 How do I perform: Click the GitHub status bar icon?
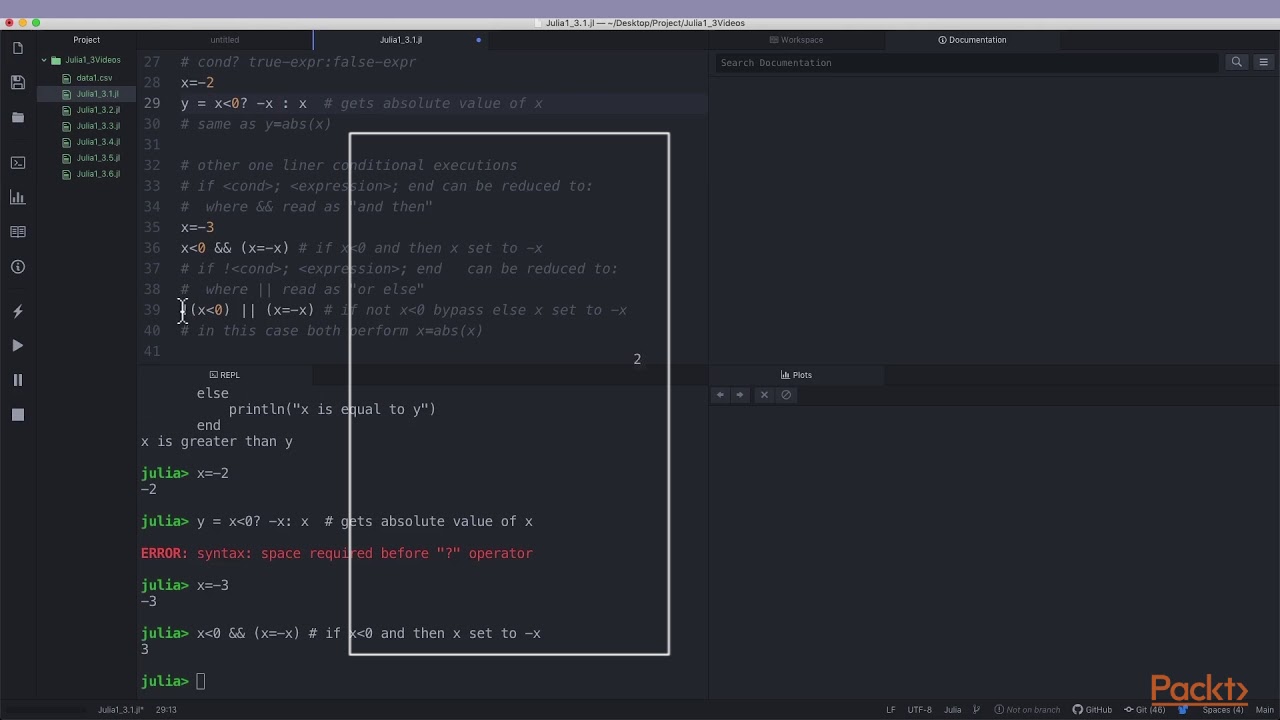pyautogui.click(x=1092, y=710)
